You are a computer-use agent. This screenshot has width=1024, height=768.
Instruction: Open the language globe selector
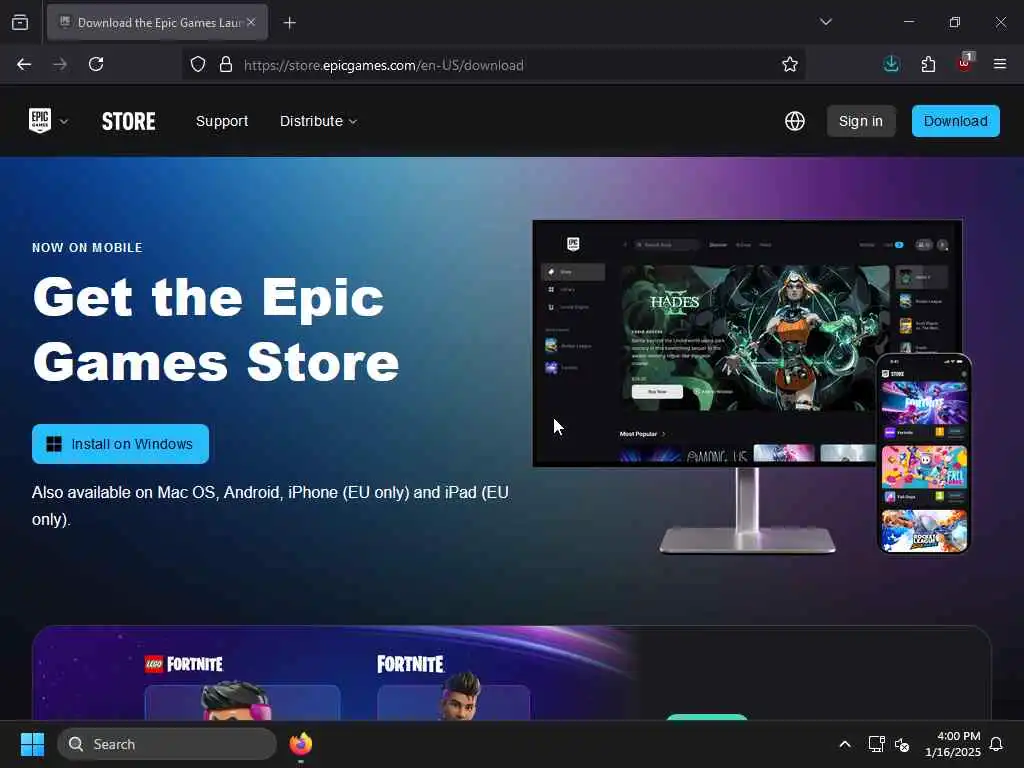795,121
